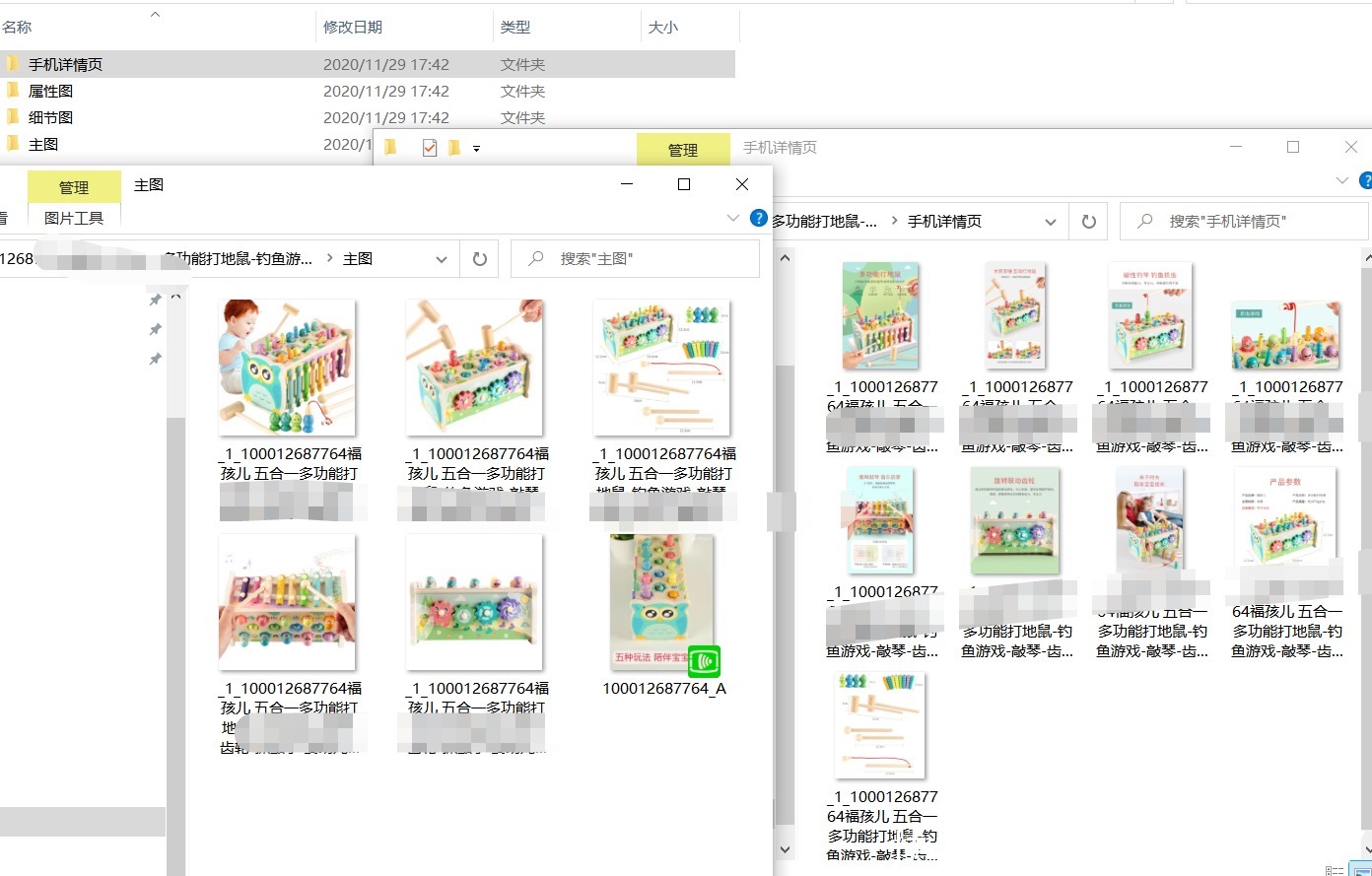Focus the 搜索"主图" search field

click(x=636, y=259)
